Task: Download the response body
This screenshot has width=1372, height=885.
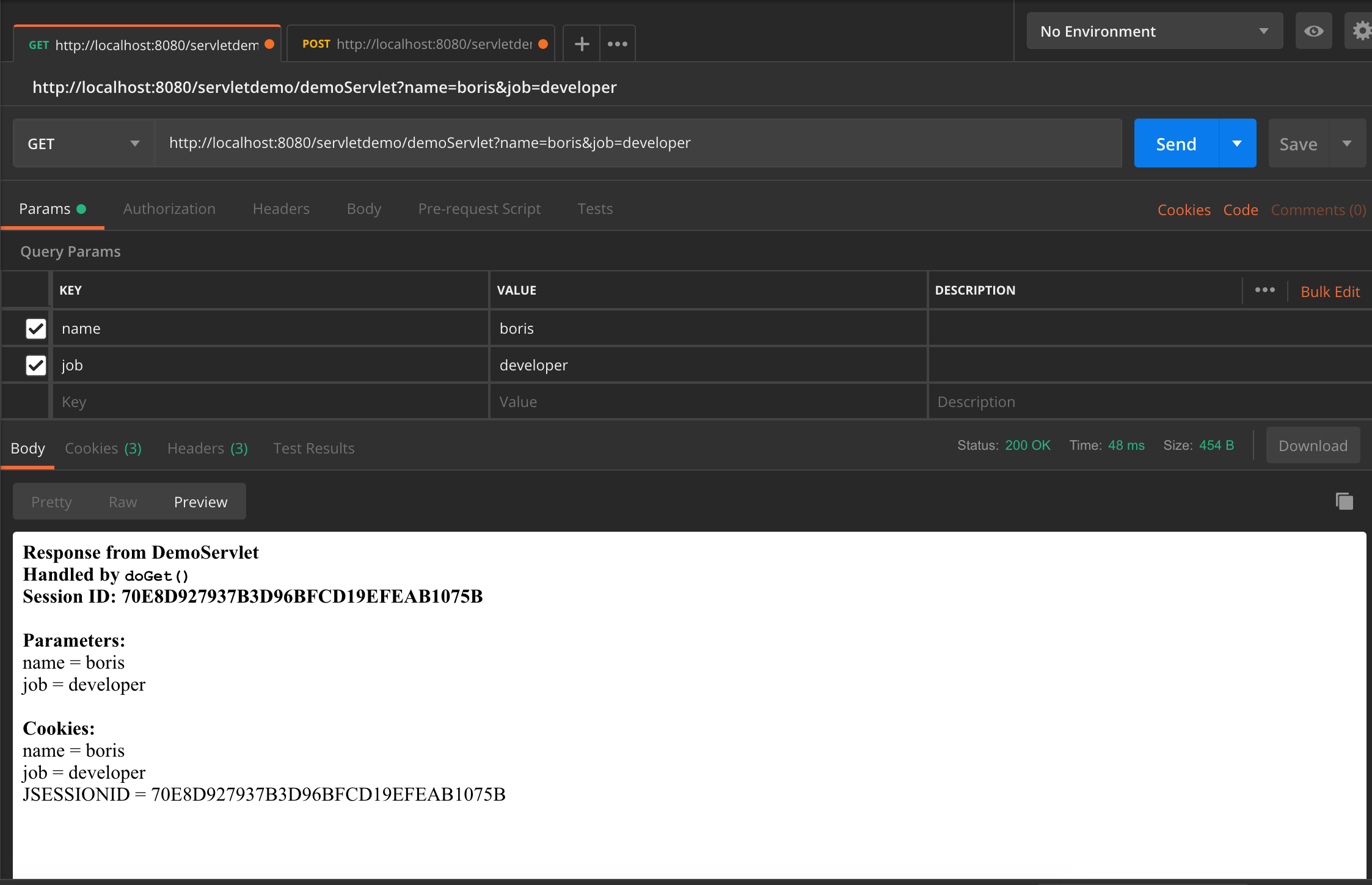Action: click(1313, 445)
